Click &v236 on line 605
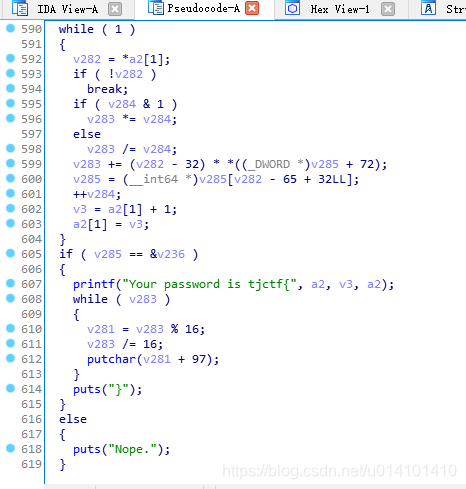 click(167, 254)
